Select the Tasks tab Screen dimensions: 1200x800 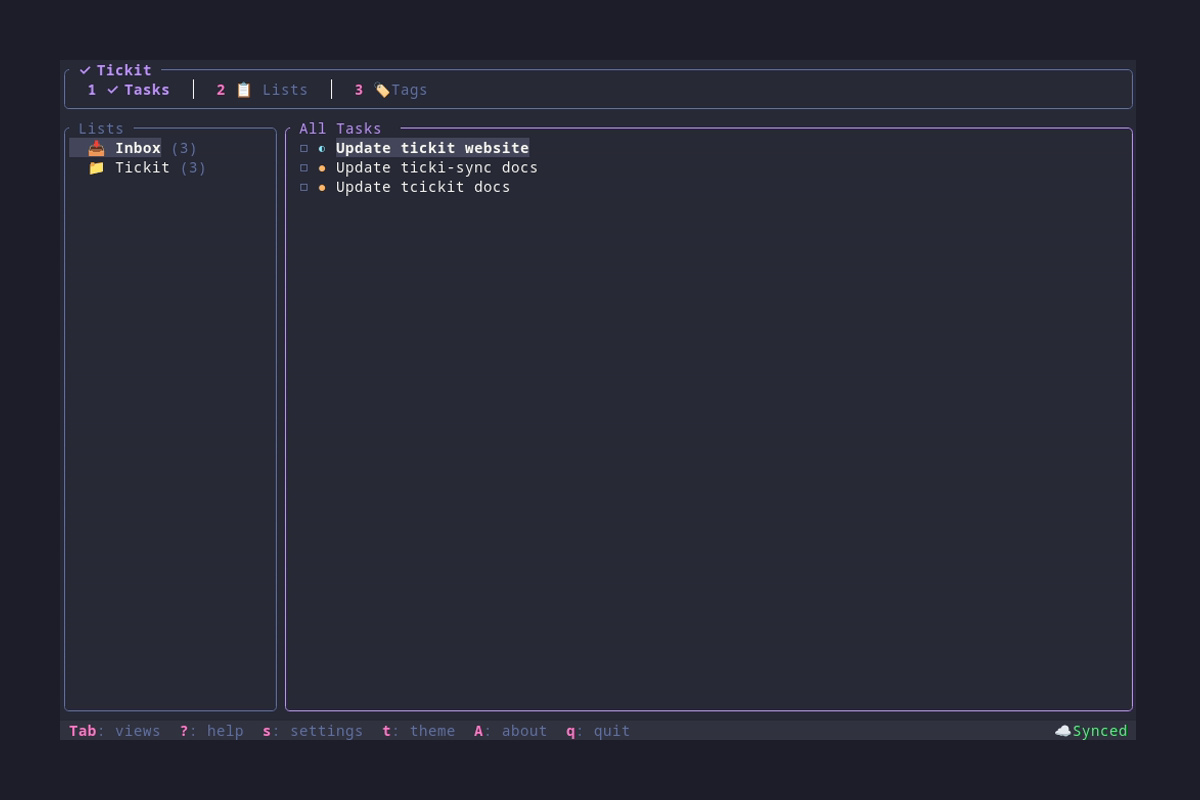(x=146, y=89)
